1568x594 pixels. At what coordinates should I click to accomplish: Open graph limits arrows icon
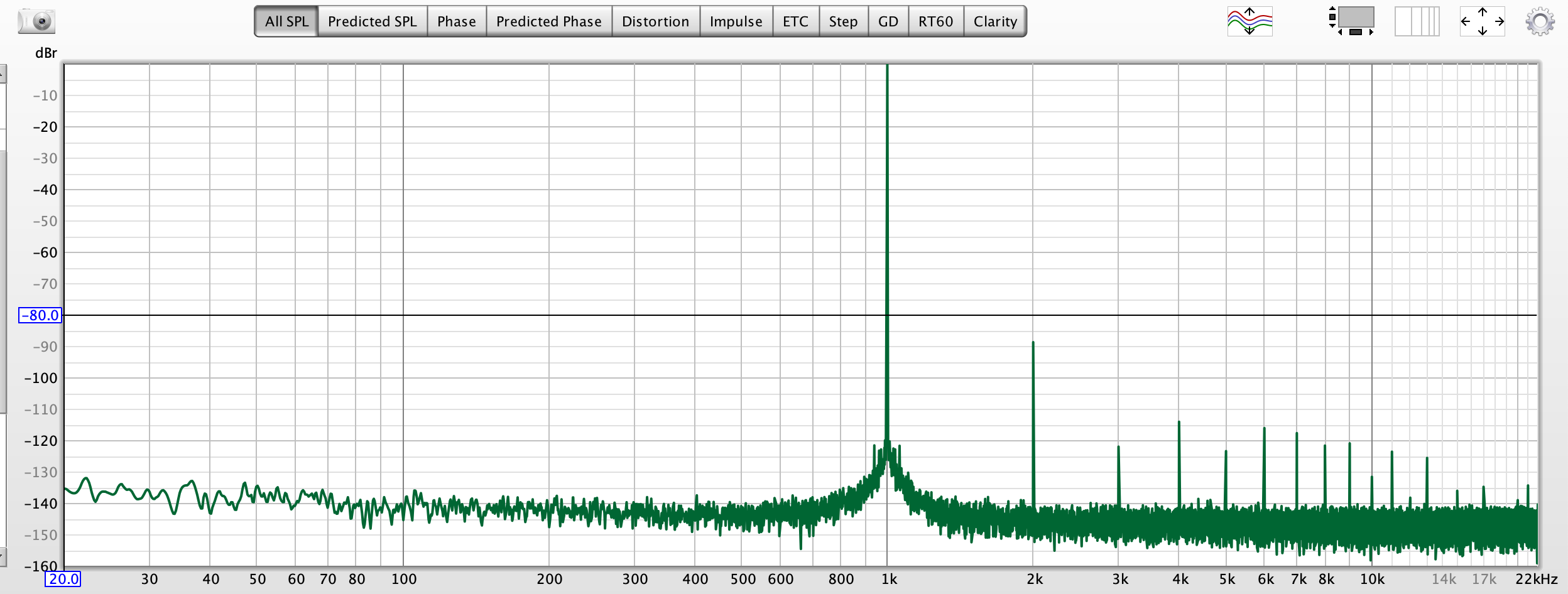pyautogui.click(x=1483, y=21)
